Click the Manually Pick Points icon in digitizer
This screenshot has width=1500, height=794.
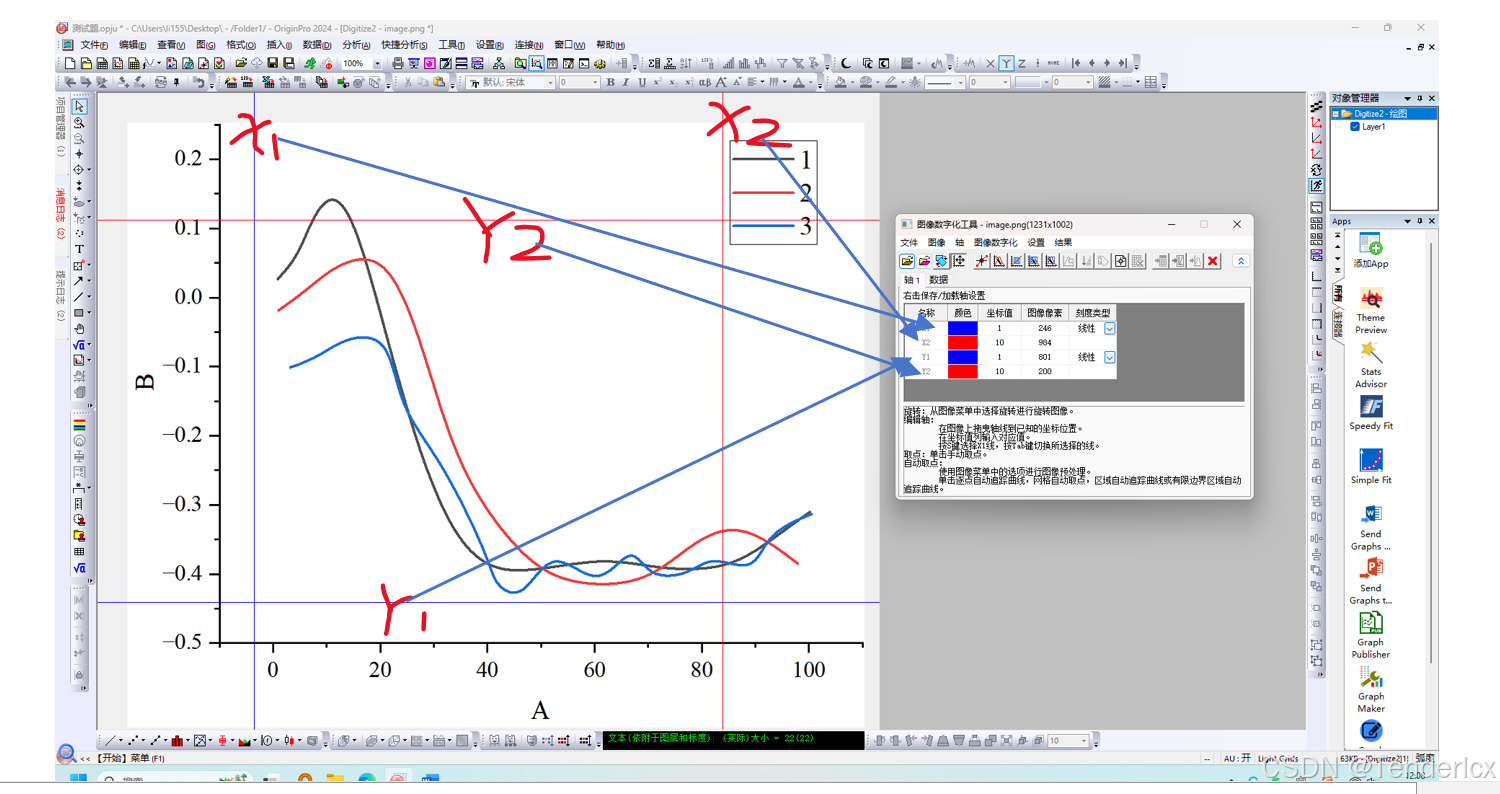click(x=982, y=261)
